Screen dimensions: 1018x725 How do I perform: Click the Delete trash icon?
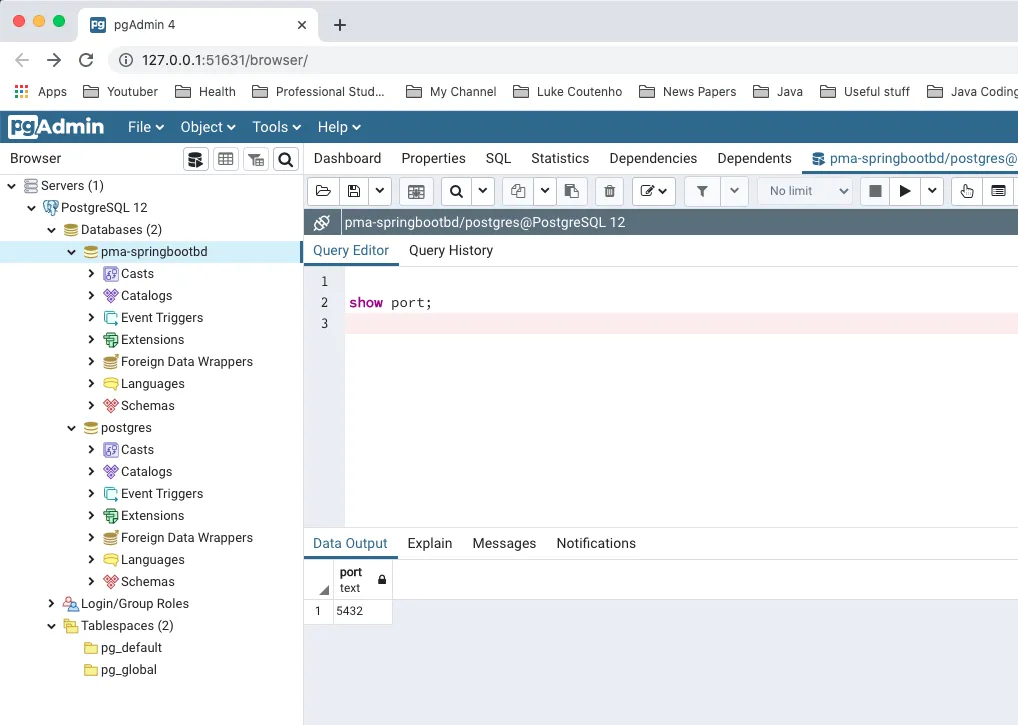coord(610,191)
